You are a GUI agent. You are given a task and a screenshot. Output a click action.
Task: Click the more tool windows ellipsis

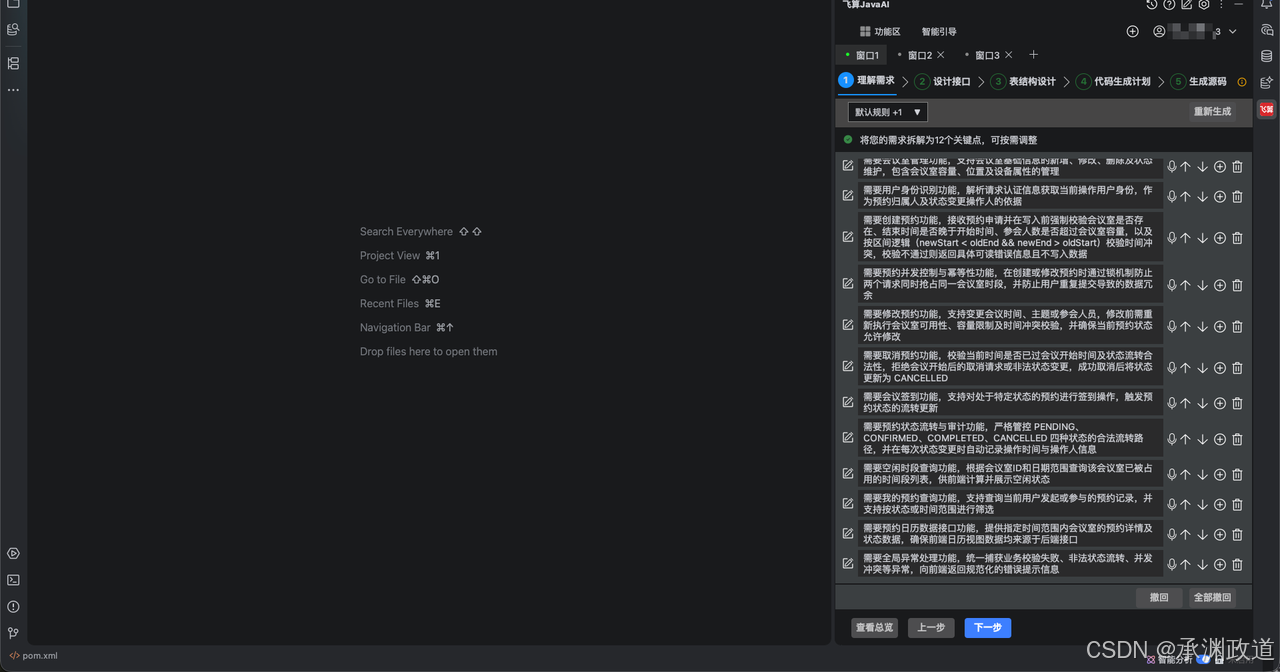click(13, 90)
